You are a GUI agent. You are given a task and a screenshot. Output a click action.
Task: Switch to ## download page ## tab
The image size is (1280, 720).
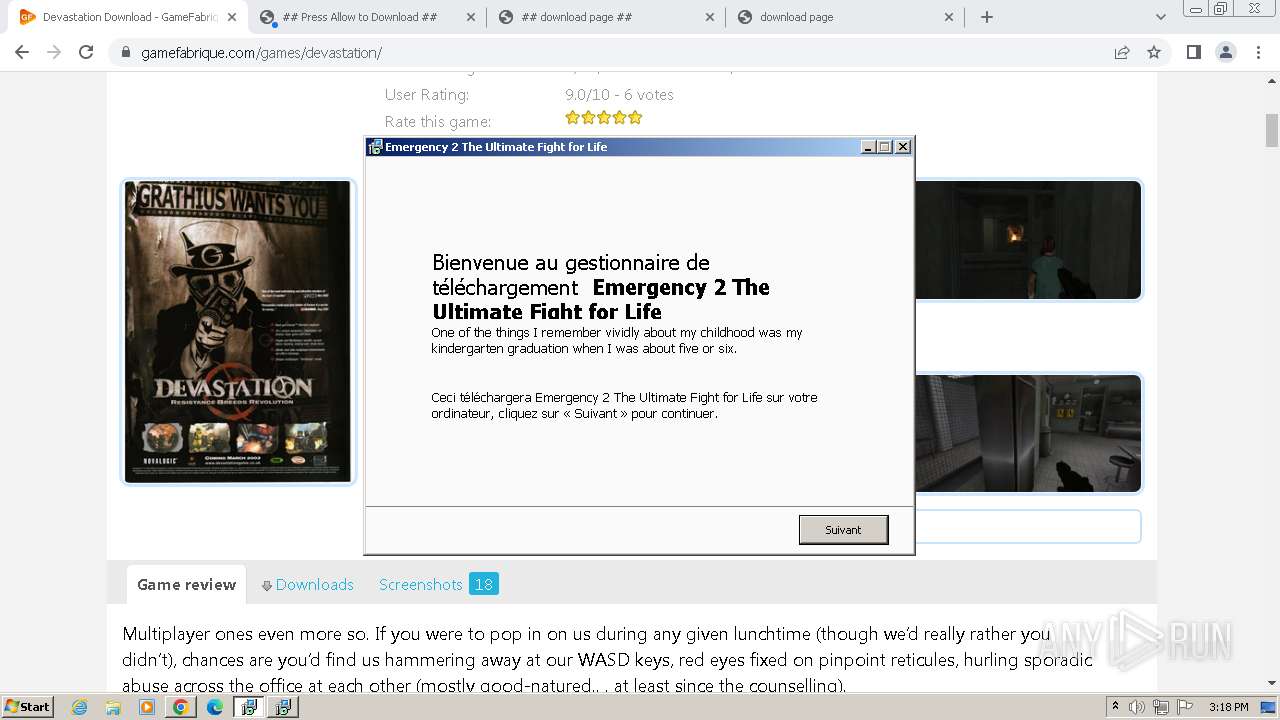(606, 17)
